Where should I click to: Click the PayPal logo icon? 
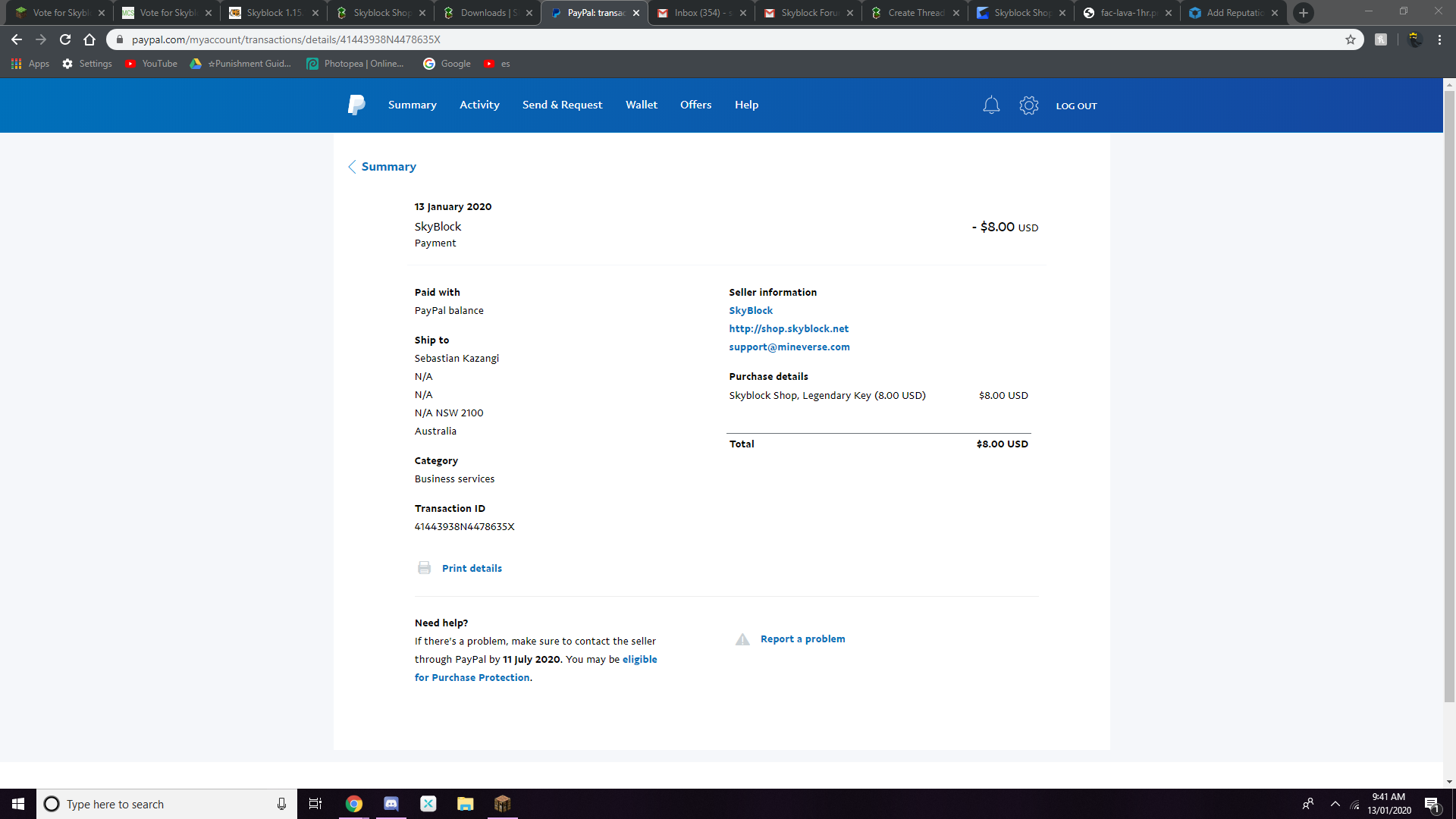(x=356, y=105)
